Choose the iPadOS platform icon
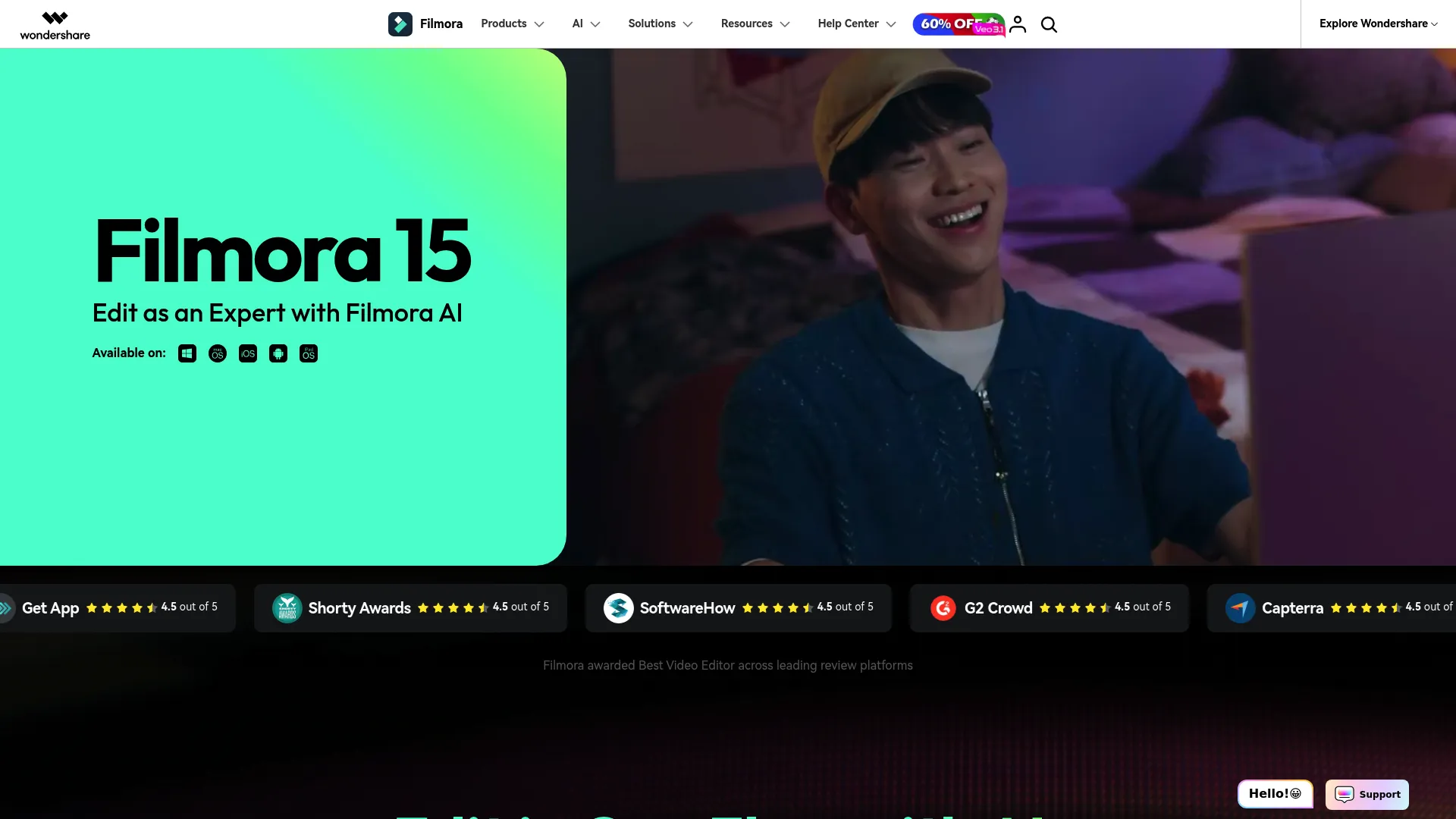The width and height of the screenshot is (1456, 819). click(x=309, y=353)
